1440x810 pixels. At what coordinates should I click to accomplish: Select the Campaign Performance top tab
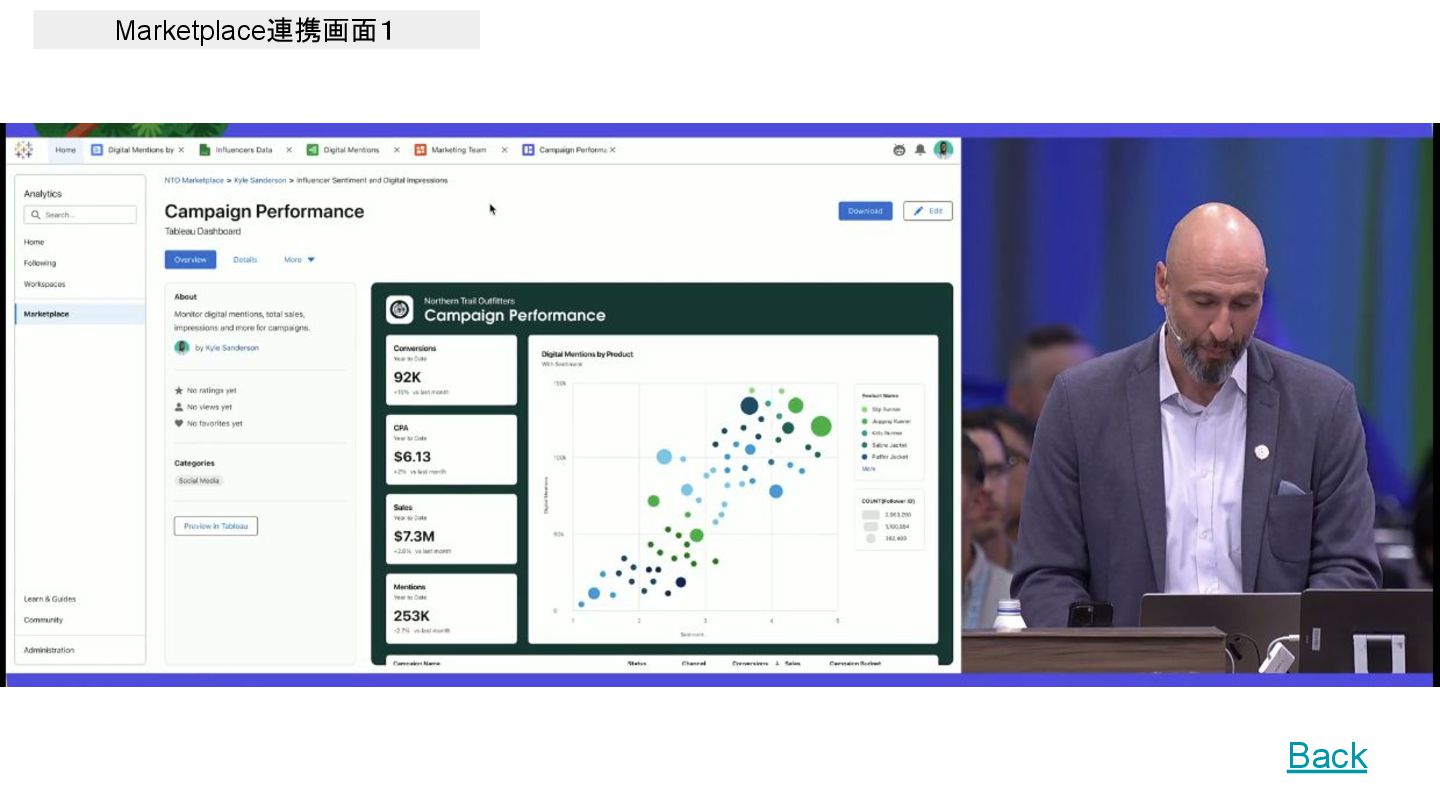tap(572, 150)
